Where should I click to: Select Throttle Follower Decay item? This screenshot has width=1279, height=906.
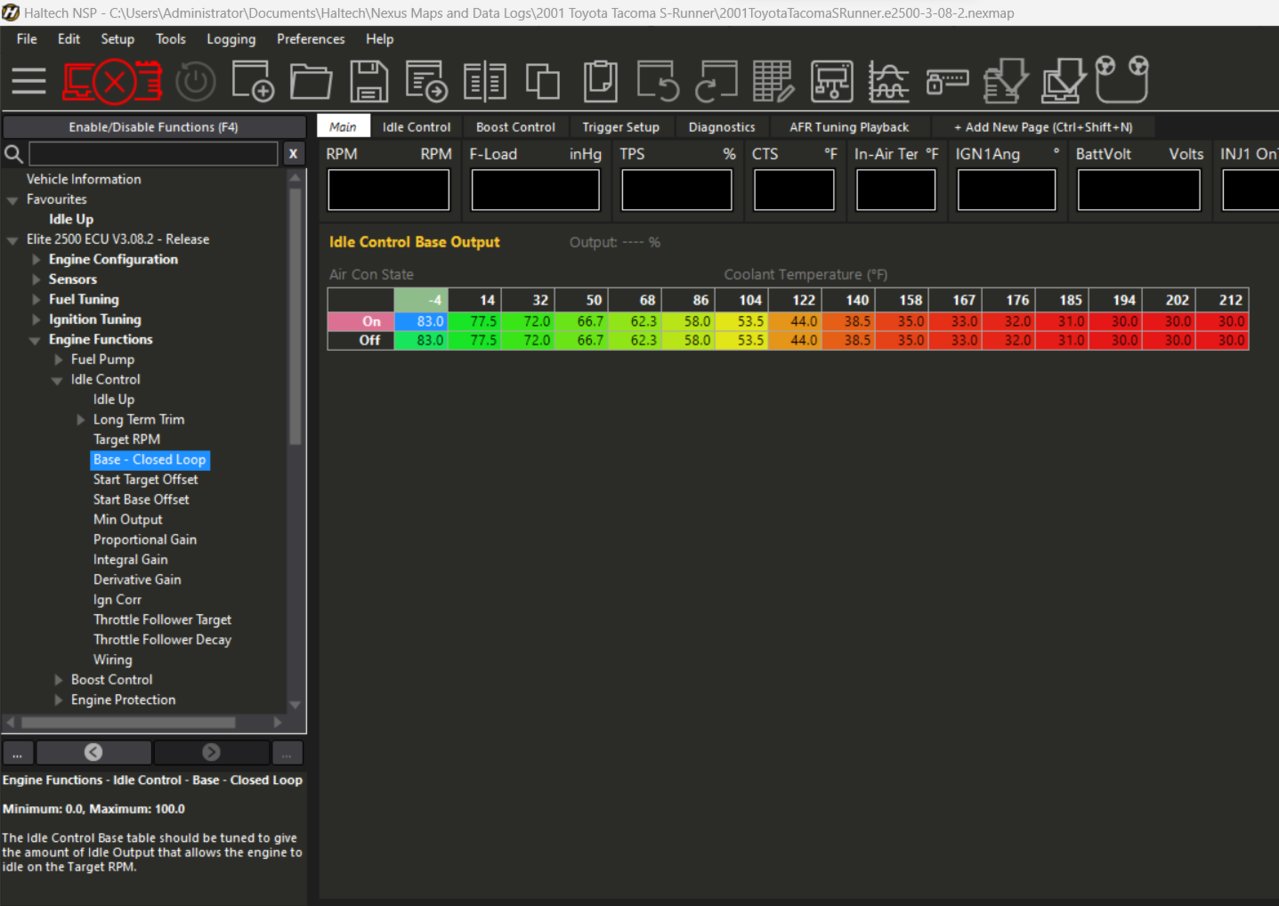pos(162,639)
